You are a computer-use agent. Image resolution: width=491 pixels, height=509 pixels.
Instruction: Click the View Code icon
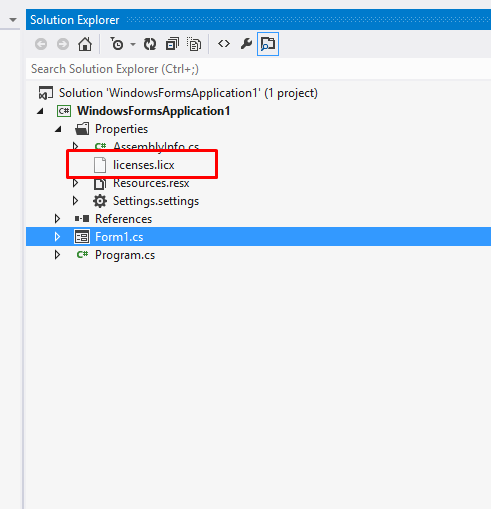224,44
